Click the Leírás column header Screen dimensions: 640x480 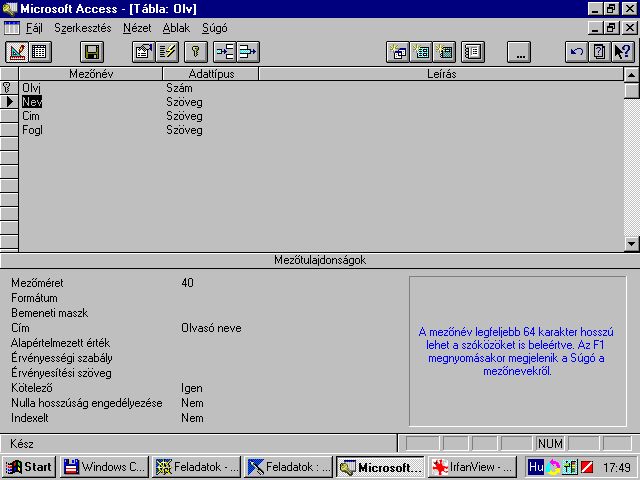441,74
